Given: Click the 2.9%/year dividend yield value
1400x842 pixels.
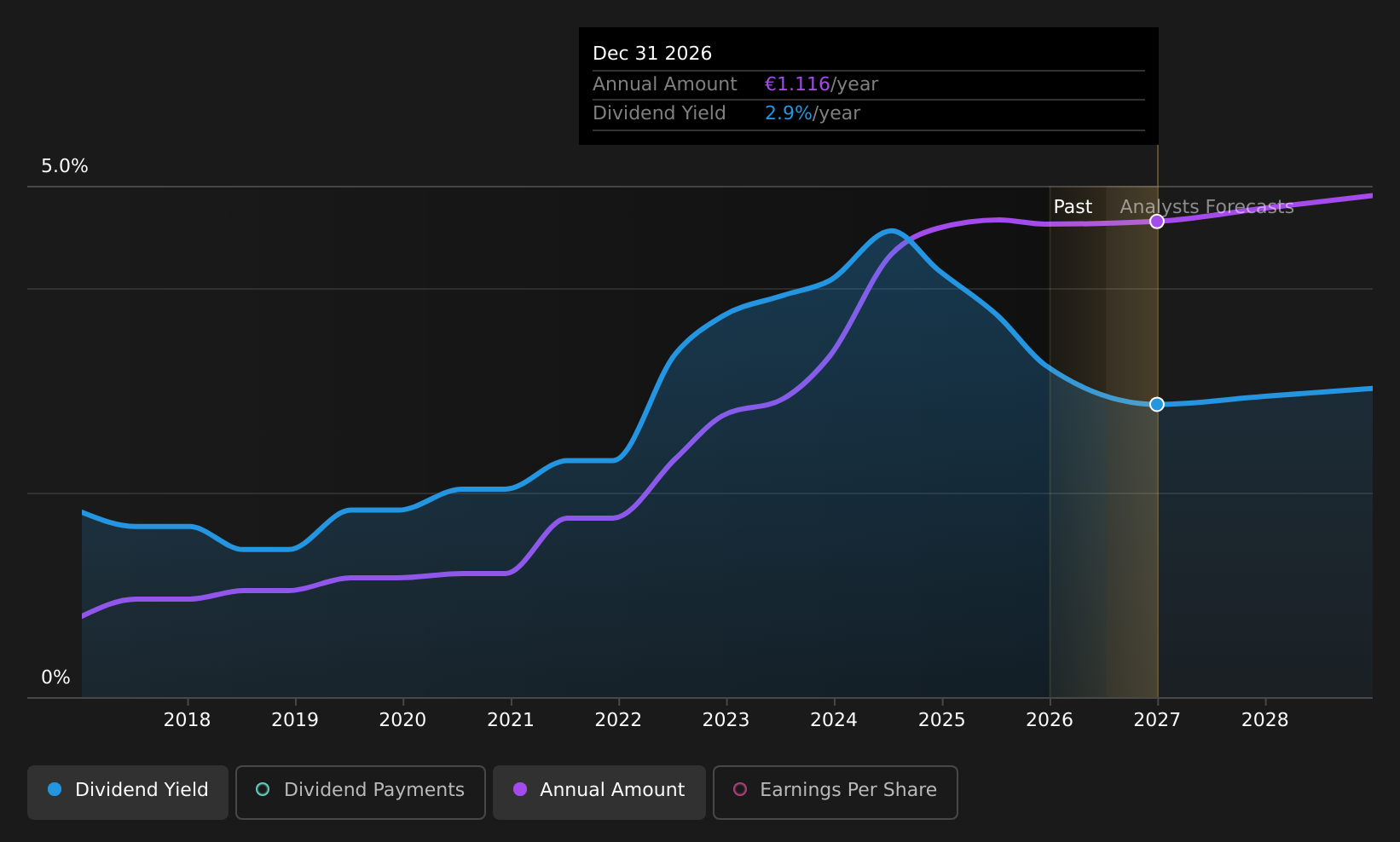Looking at the screenshot, I should point(813,113).
